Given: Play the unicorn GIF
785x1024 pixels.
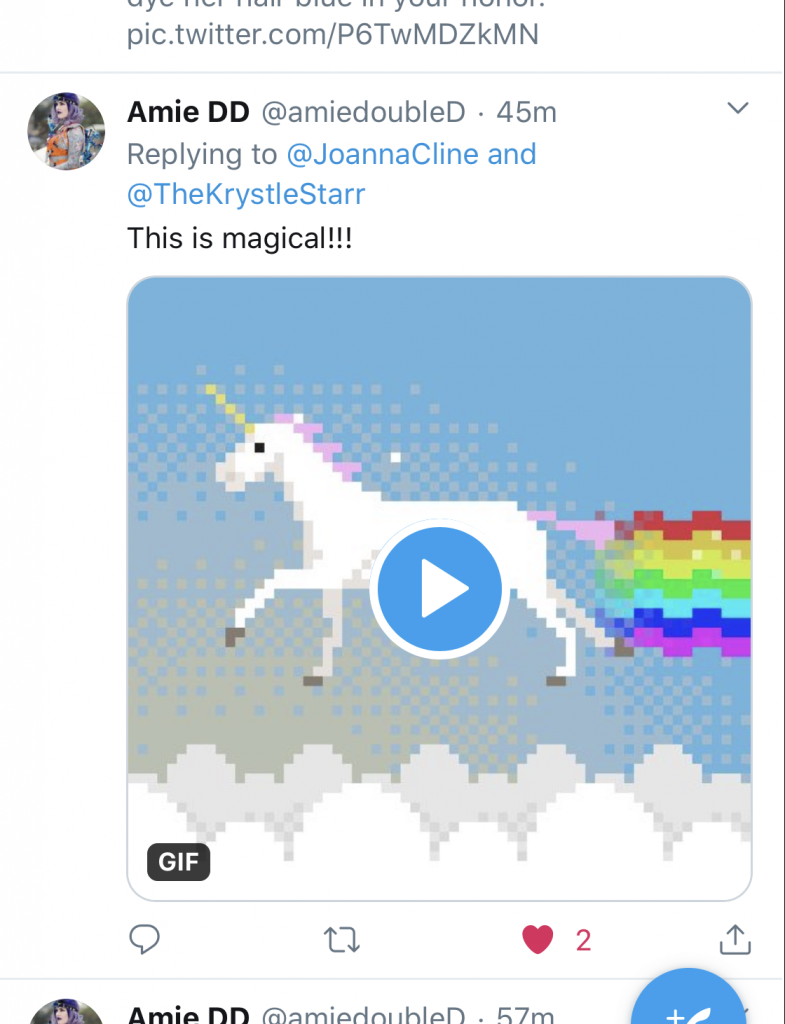Looking at the screenshot, I should tap(438, 588).
